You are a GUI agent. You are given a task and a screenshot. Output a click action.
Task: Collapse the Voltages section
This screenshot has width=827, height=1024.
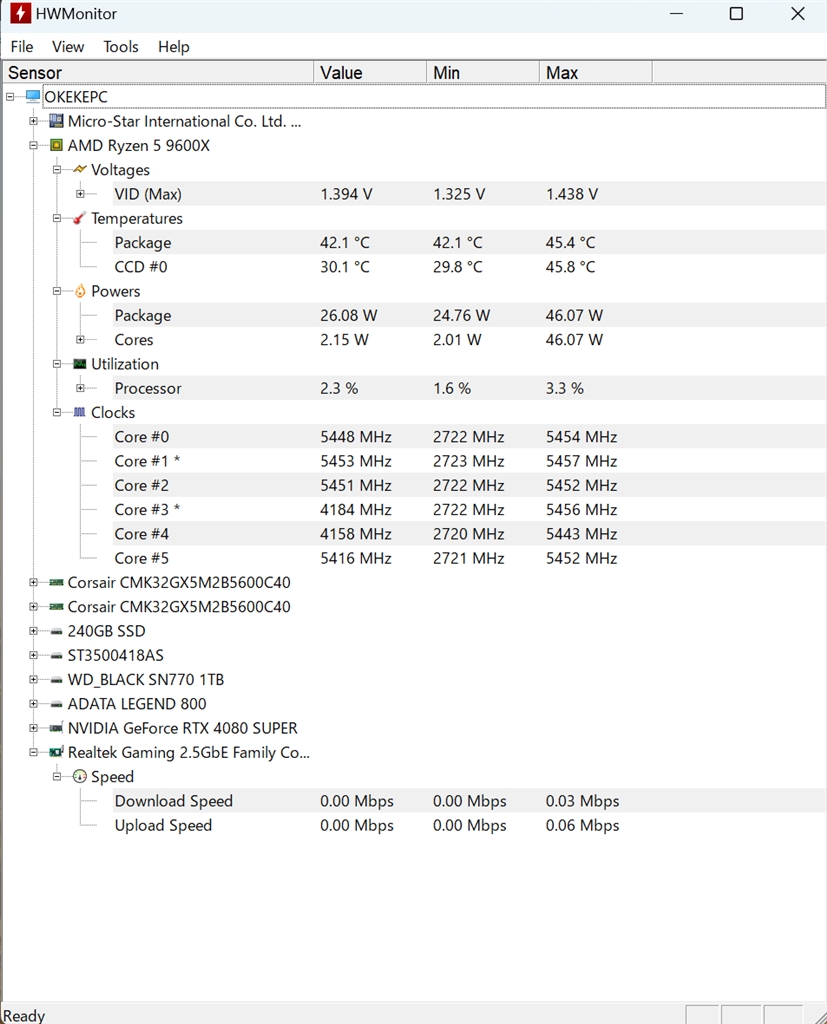point(57,169)
